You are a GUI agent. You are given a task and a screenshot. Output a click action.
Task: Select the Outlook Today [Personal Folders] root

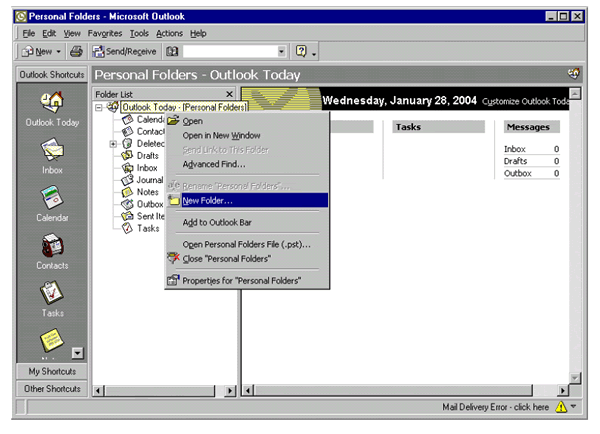click(x=184, y=107)
